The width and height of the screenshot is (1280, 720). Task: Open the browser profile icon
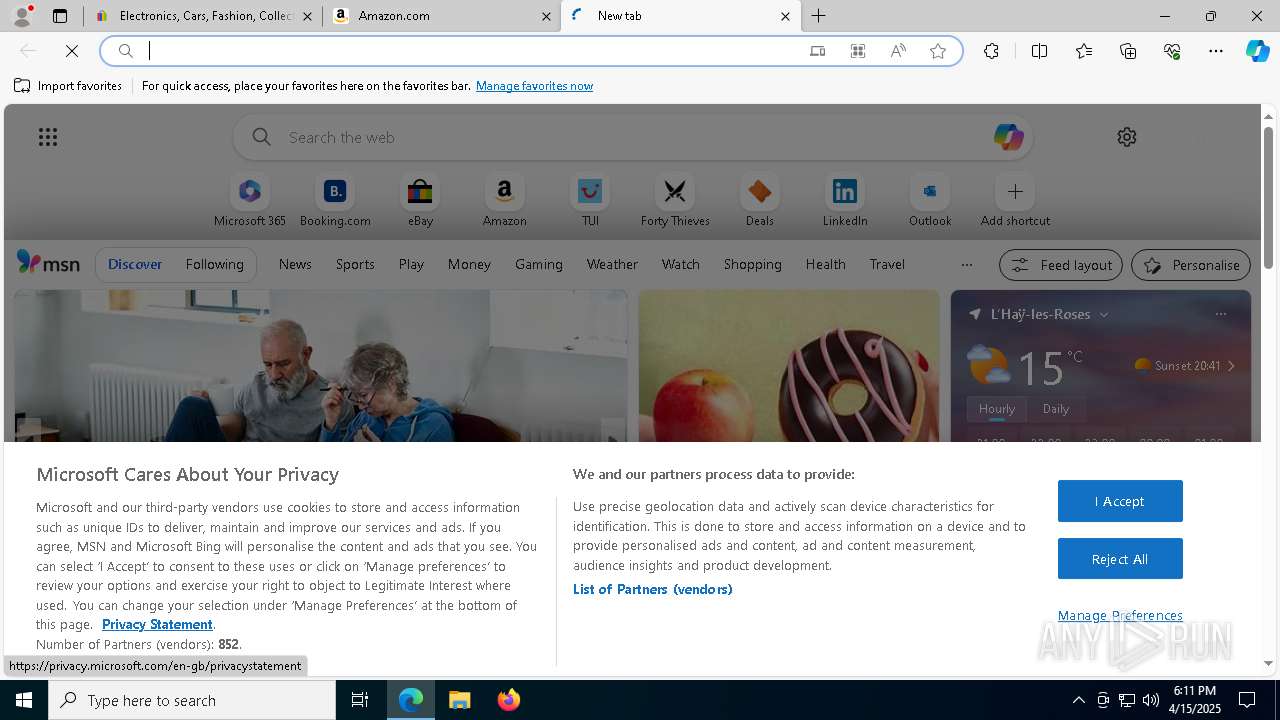(21, 16)
